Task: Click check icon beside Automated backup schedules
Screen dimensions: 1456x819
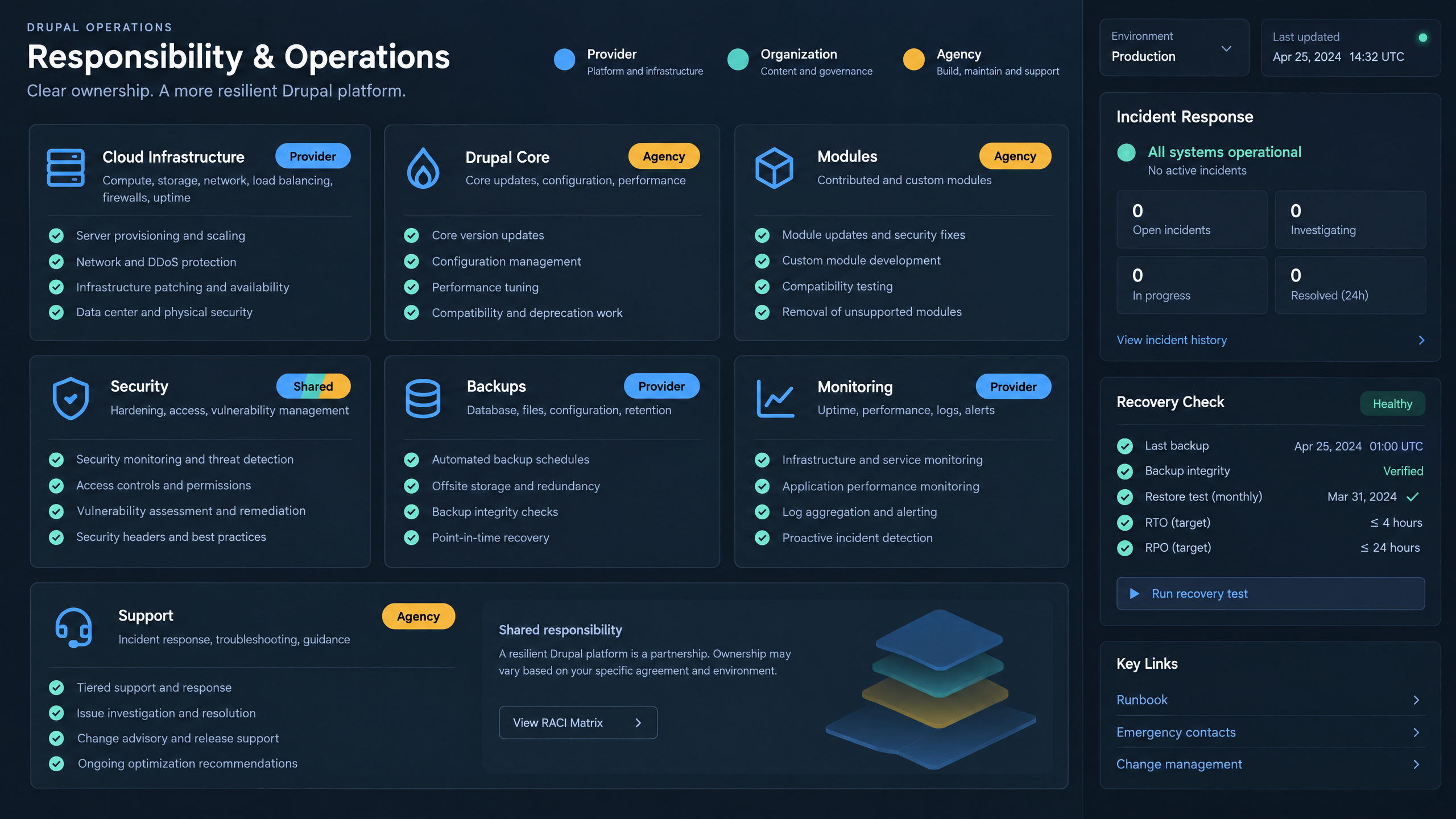Action: [x=411, y=460]
